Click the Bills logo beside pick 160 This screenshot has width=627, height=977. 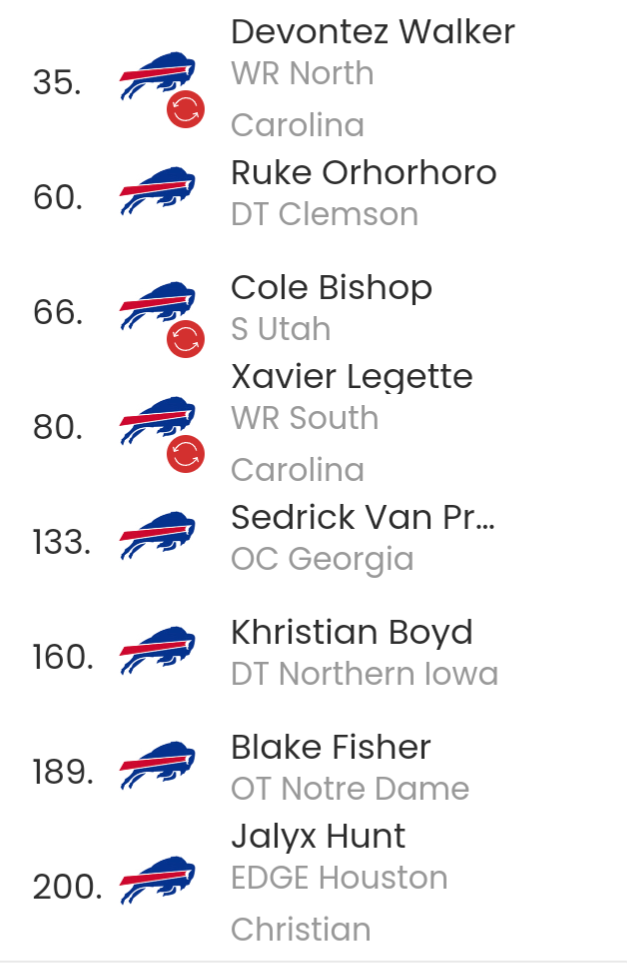pos(157,651)
